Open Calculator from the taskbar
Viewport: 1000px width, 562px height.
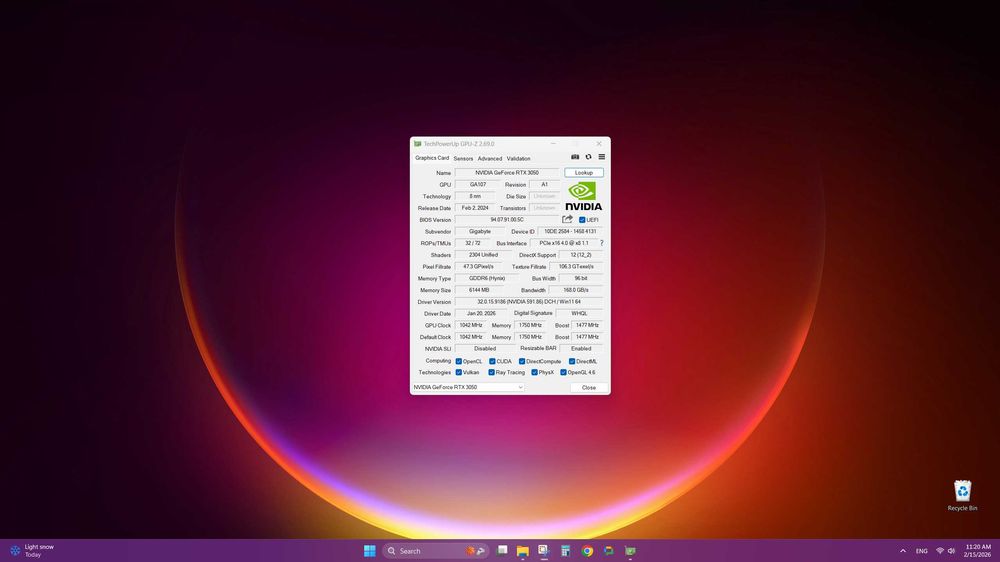point(565,551)
